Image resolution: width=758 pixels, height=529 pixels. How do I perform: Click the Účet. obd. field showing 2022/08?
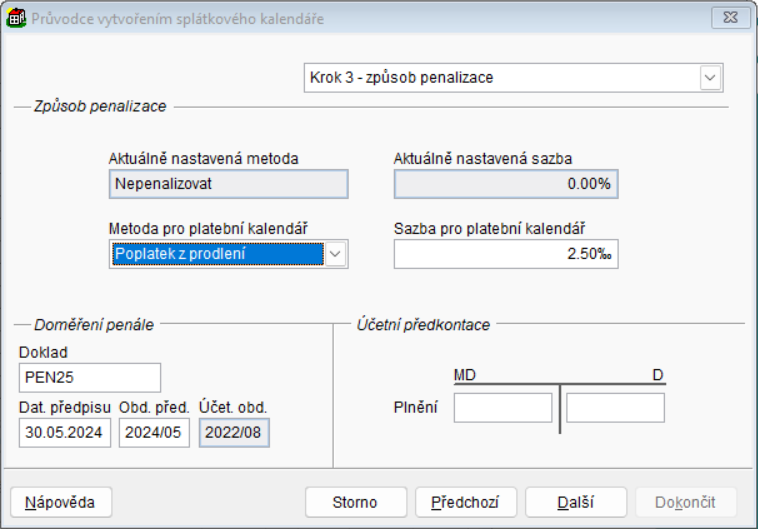click(234, 432)
